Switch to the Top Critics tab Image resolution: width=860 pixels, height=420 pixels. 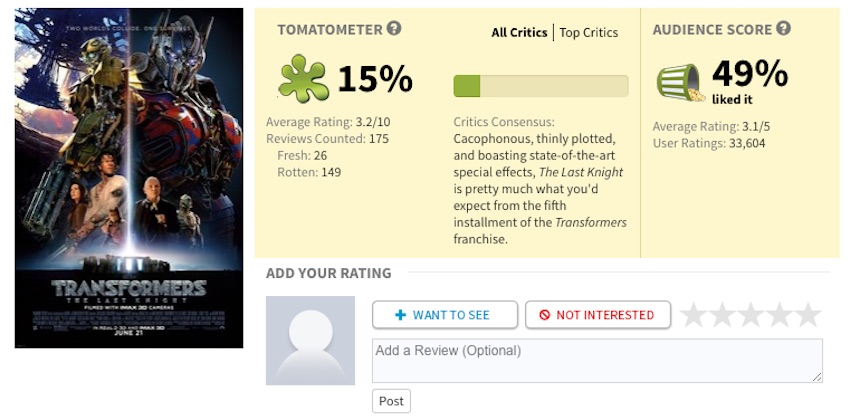coord(589,33)
